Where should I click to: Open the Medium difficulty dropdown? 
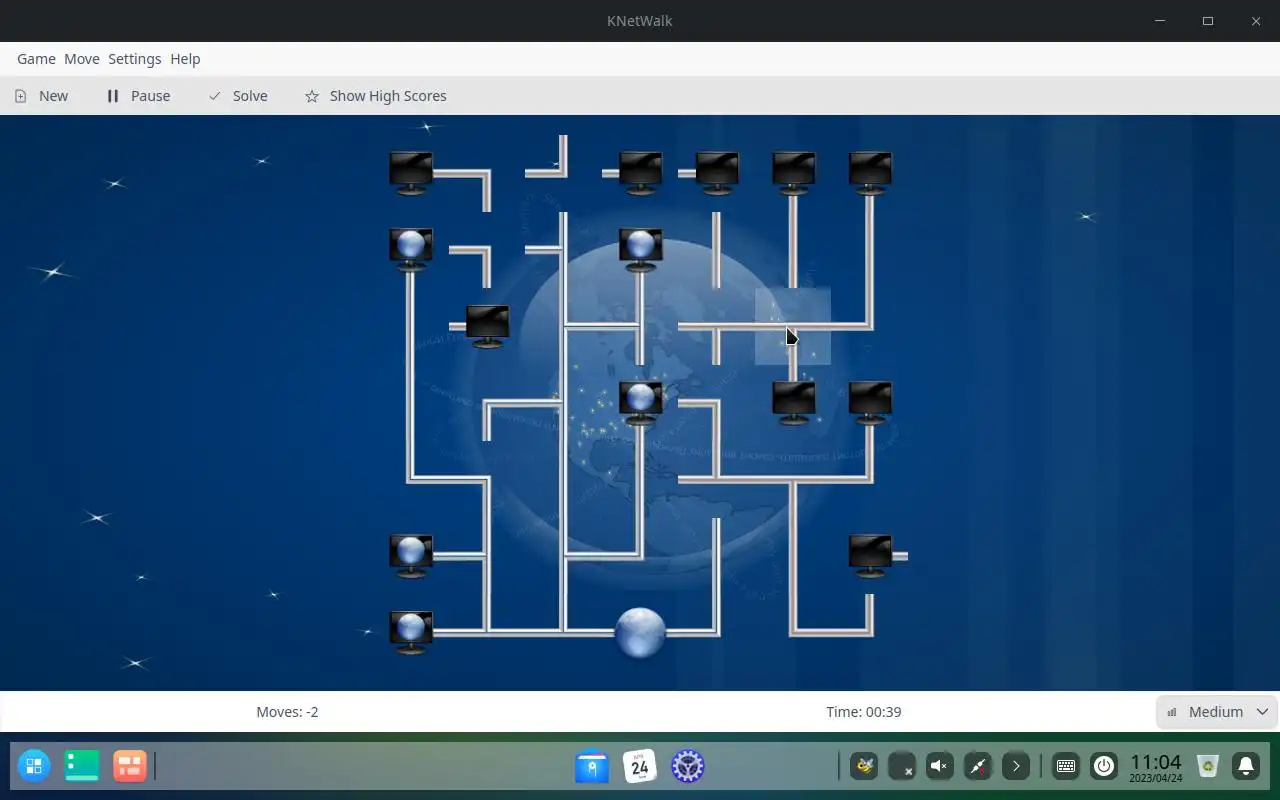(x=1217, y=712)
